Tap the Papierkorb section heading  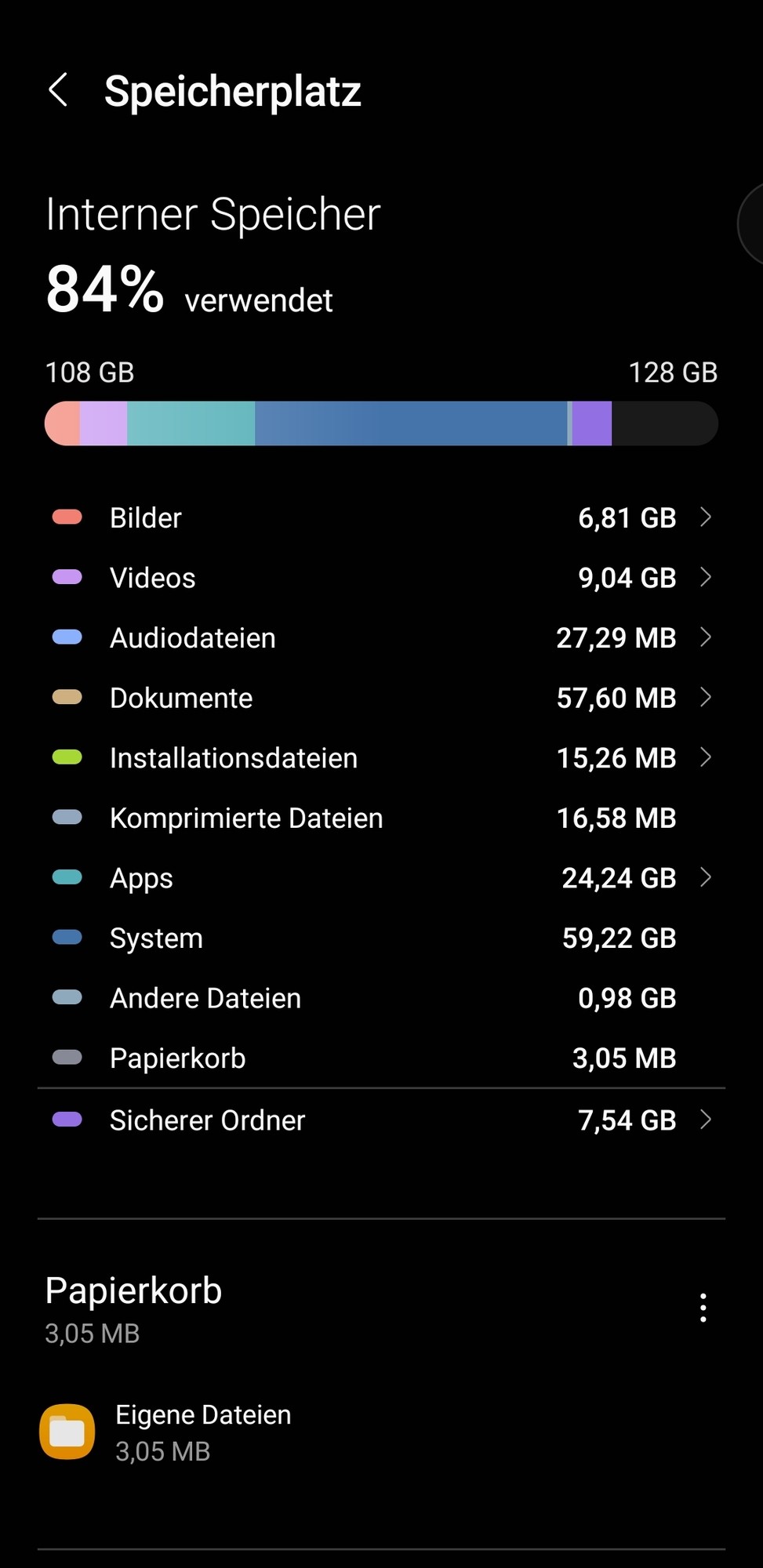pos(133,1290)
